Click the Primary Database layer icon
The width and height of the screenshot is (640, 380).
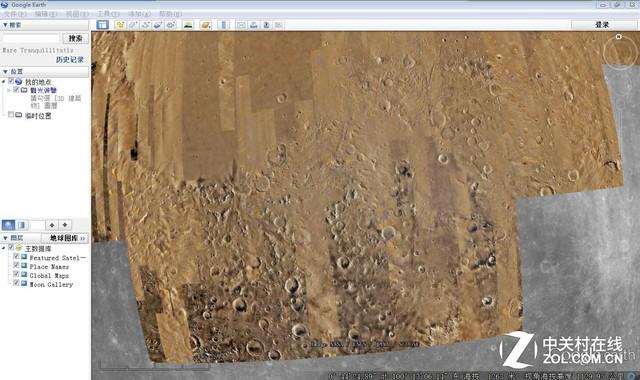pyautogui.click(x=18, y=248)
